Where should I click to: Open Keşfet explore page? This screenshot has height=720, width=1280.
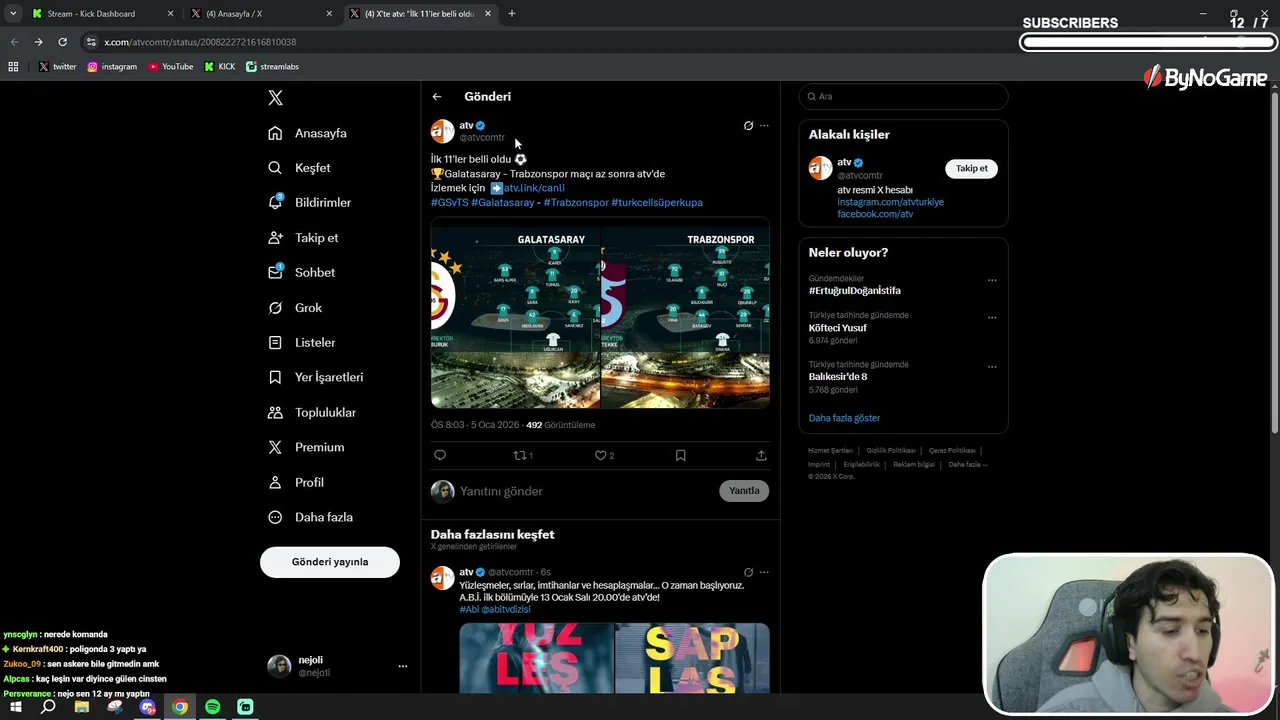[299, 168]
